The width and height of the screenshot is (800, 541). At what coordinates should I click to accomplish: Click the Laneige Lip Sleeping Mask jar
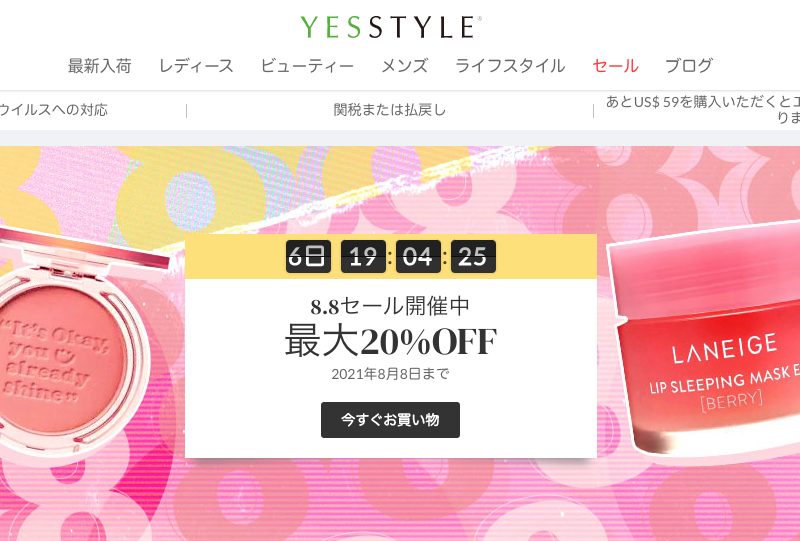pos(708,339)
